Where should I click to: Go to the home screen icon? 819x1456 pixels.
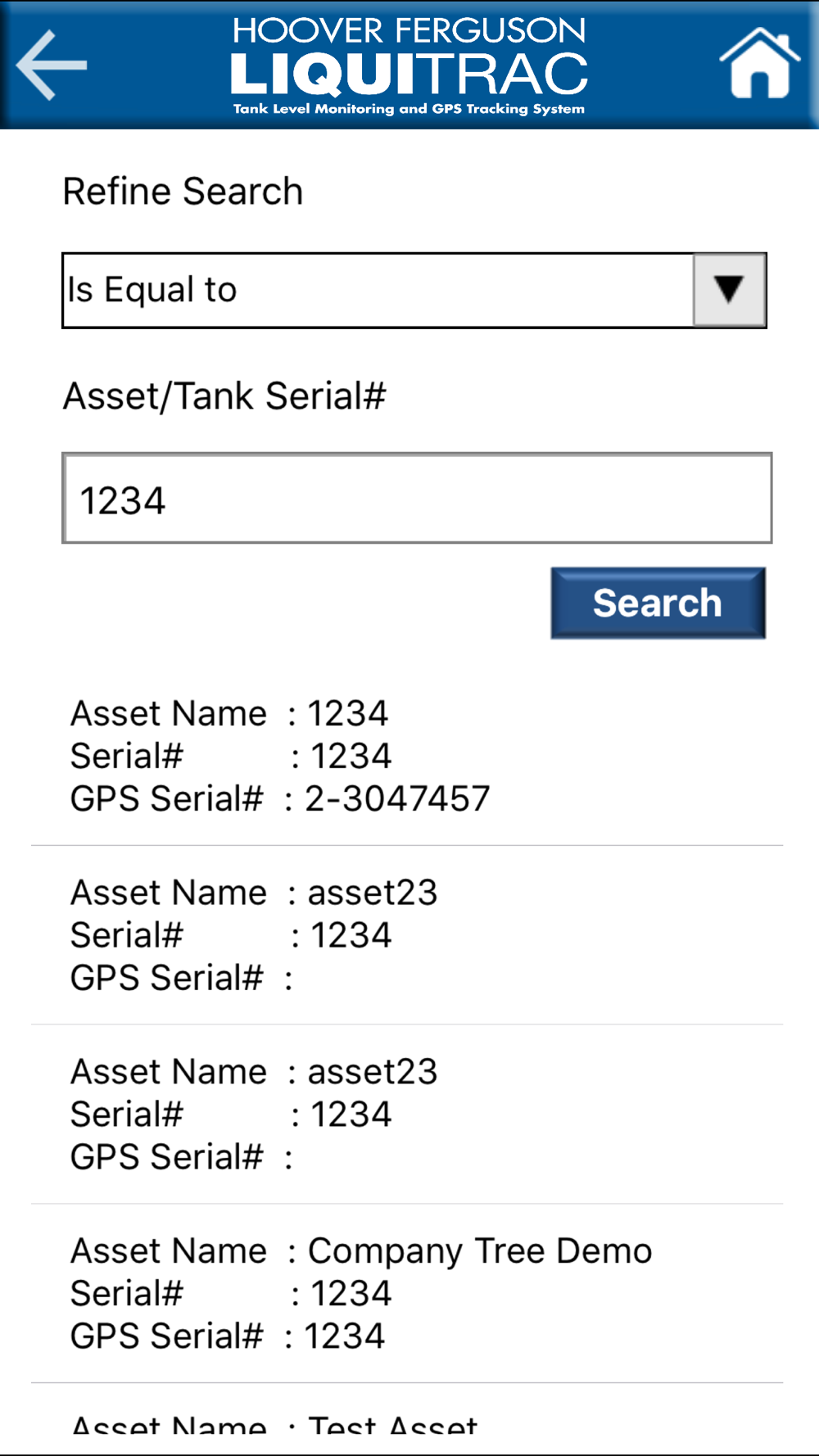pos(759,64)
